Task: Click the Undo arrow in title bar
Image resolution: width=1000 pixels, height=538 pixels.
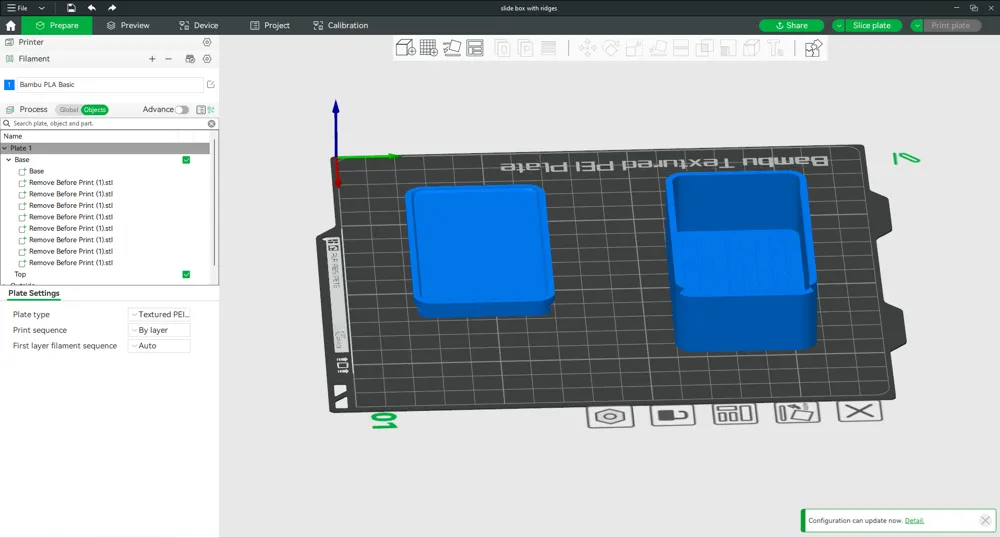Action: (x=92, y=8)
